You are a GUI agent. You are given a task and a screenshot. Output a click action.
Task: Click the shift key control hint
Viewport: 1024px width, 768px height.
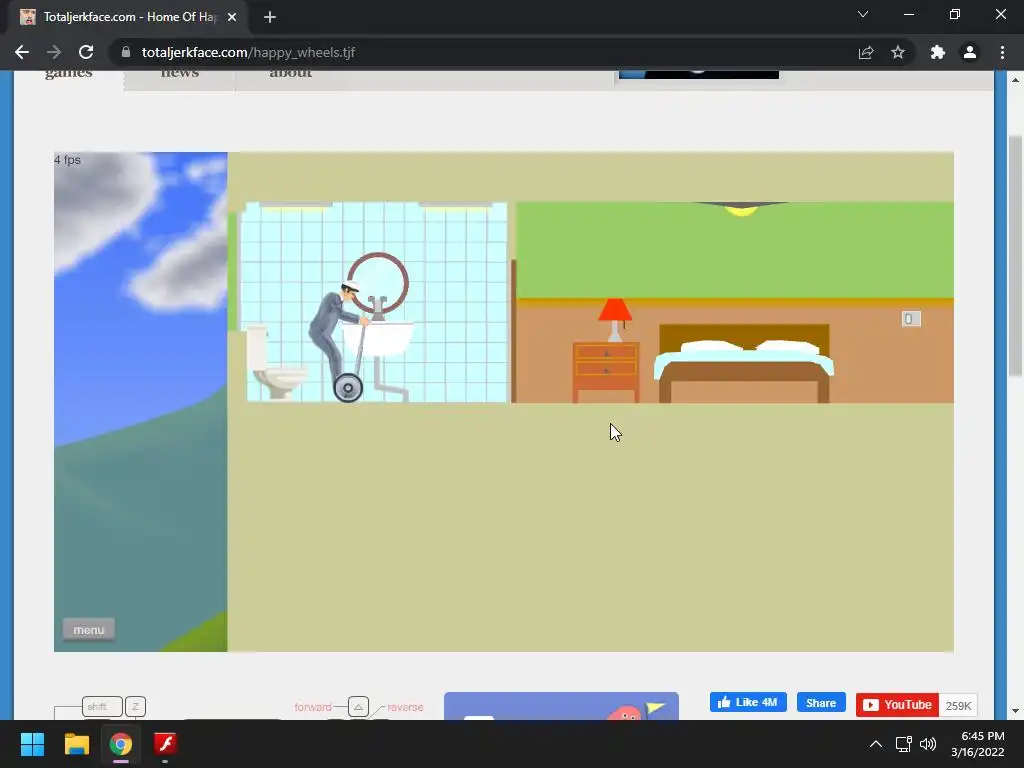click(102, 707)
